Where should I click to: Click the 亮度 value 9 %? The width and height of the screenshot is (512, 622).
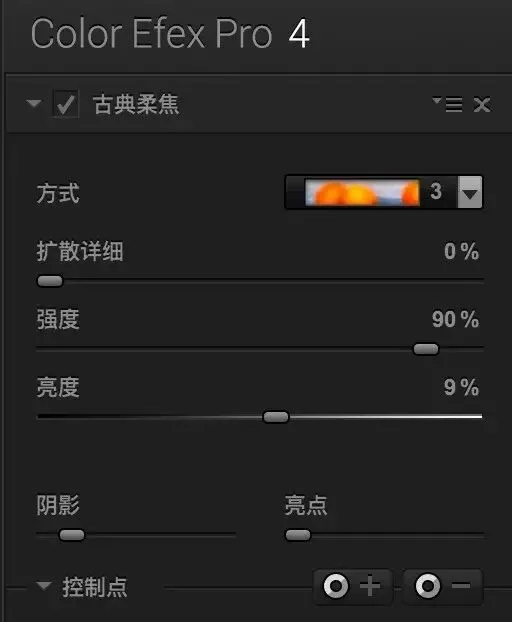461,387
